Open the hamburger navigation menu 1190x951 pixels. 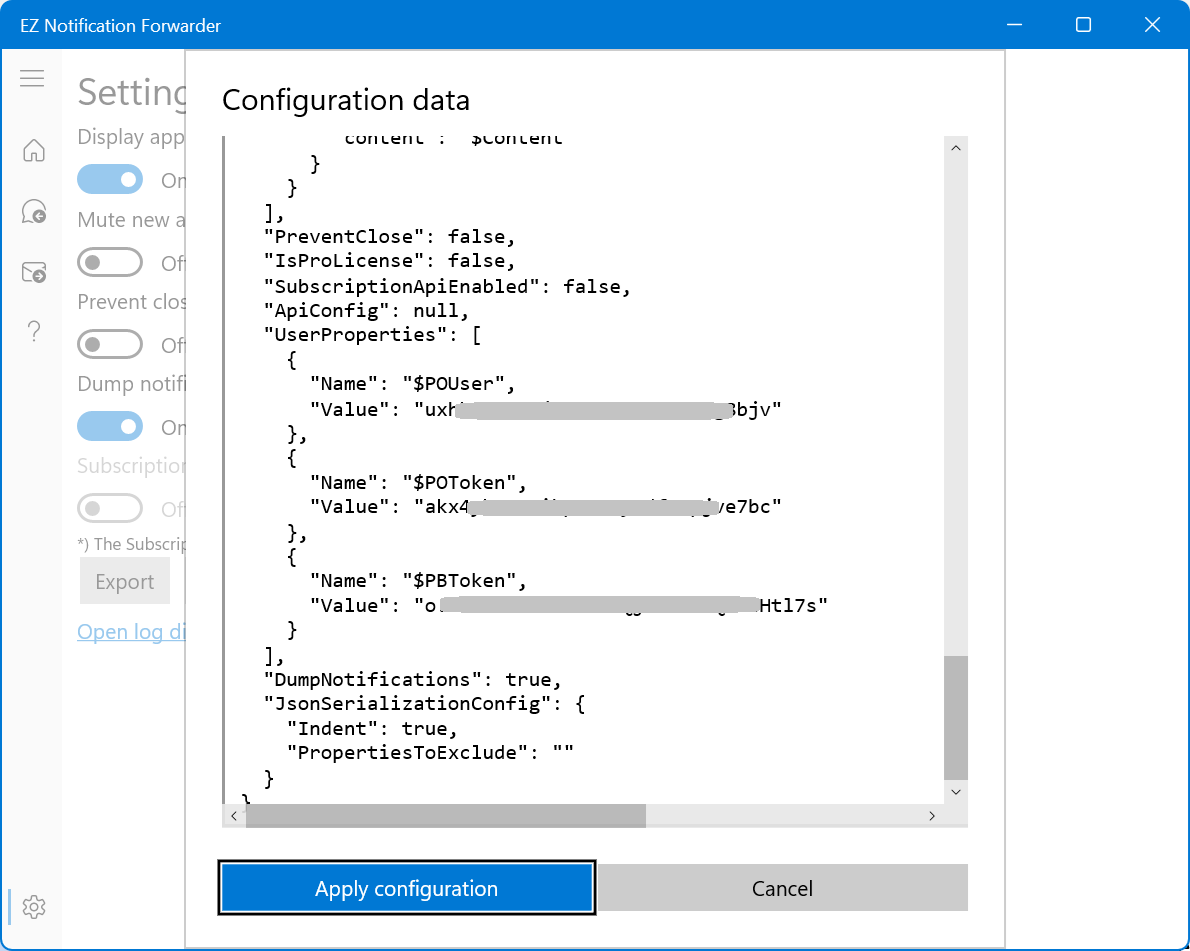tap(32, 78)
